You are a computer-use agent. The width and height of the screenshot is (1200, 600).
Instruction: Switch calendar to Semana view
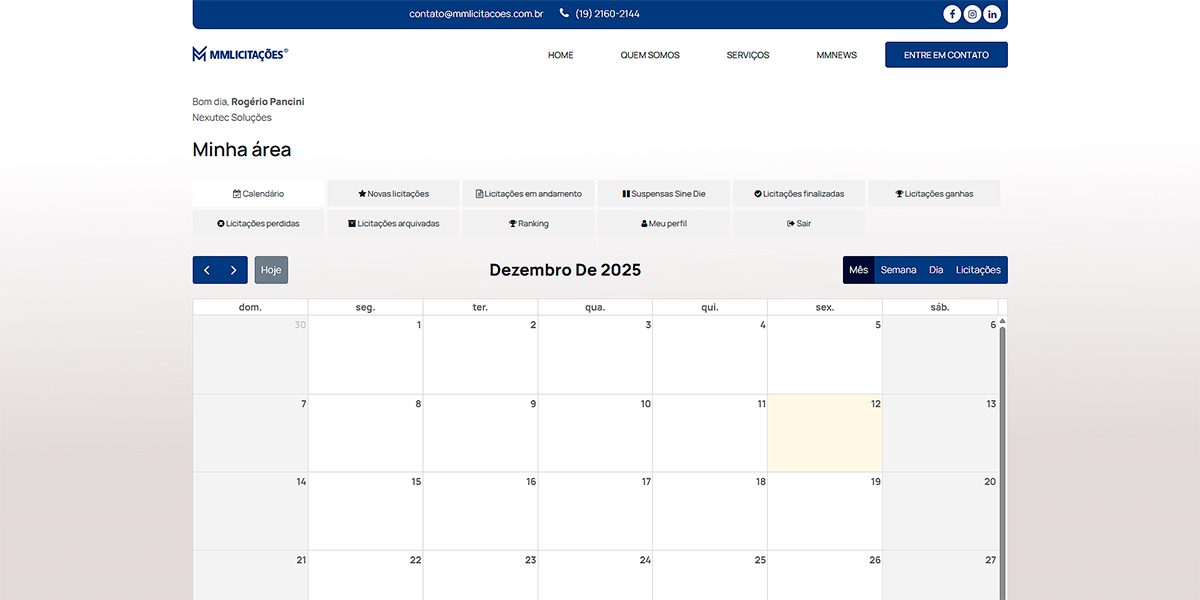pyautogui.click(x=898, y=270)
